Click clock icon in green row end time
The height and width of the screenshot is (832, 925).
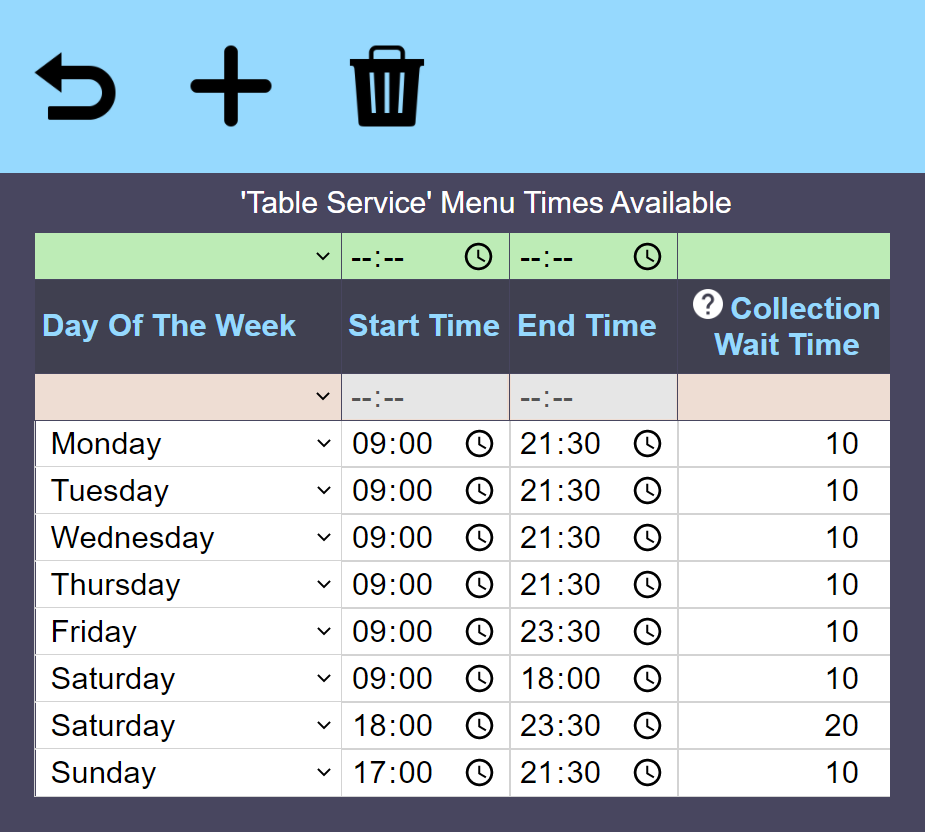point(648,257)
